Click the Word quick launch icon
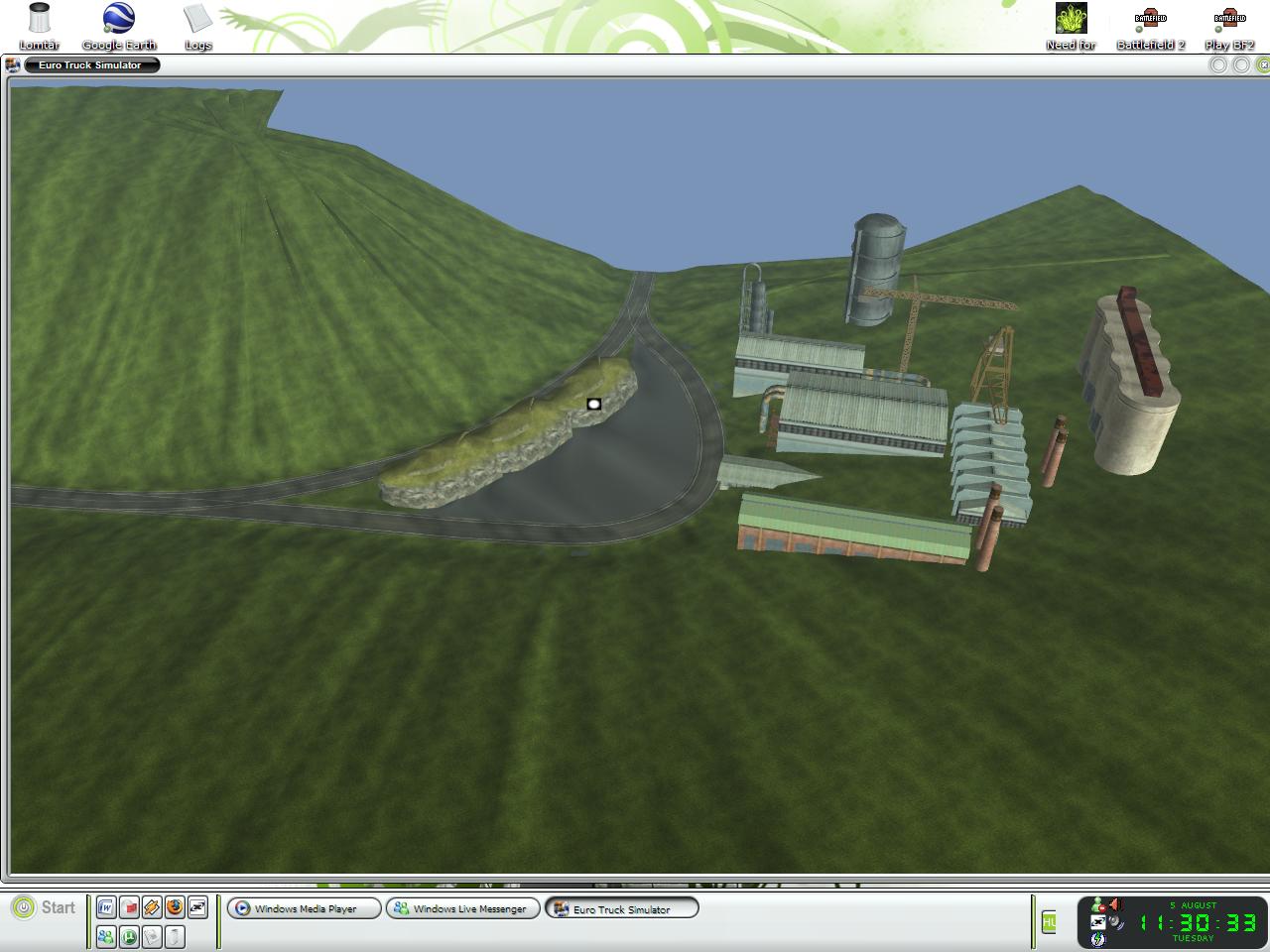This screenshot has width=1270, height=952. point(106,906)
